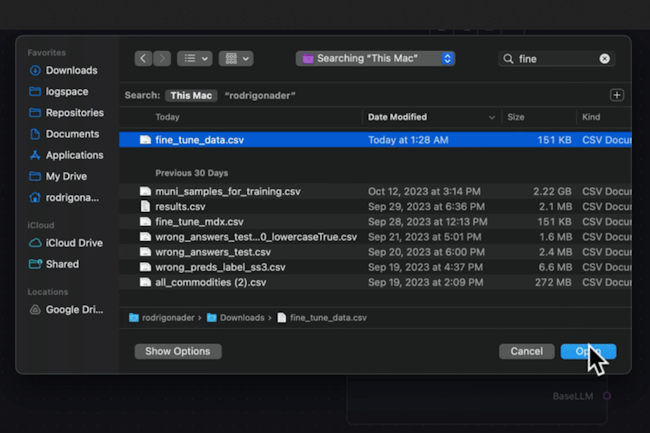The height and width of the screenshot is (433, 650).
Task: Open Applications in the sidebar
Action: point(74,155)
